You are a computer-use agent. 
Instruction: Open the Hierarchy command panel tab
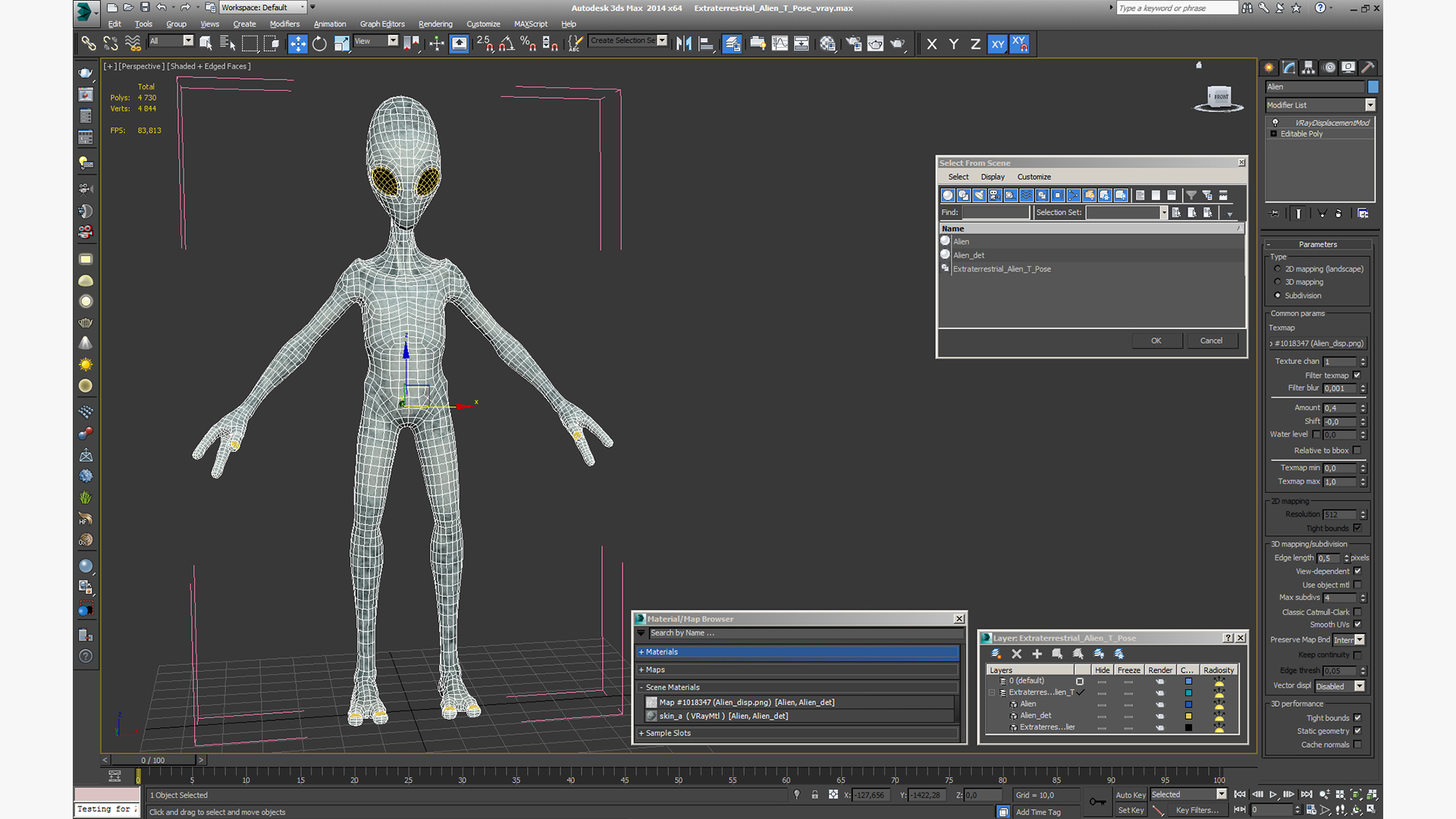[x=1308, y=67]
